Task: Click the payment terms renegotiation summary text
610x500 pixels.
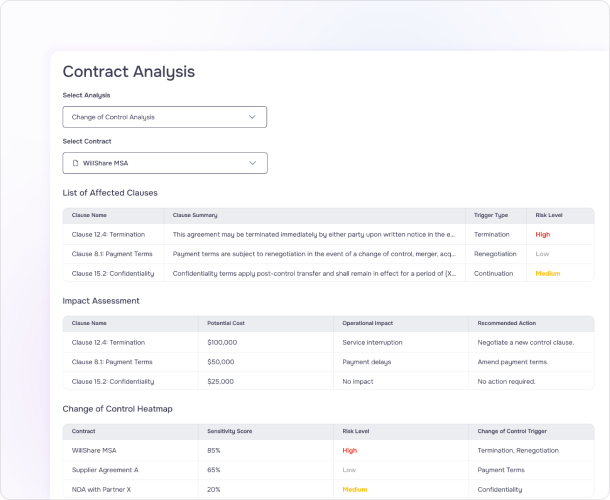Action: [x=314, y=254]
